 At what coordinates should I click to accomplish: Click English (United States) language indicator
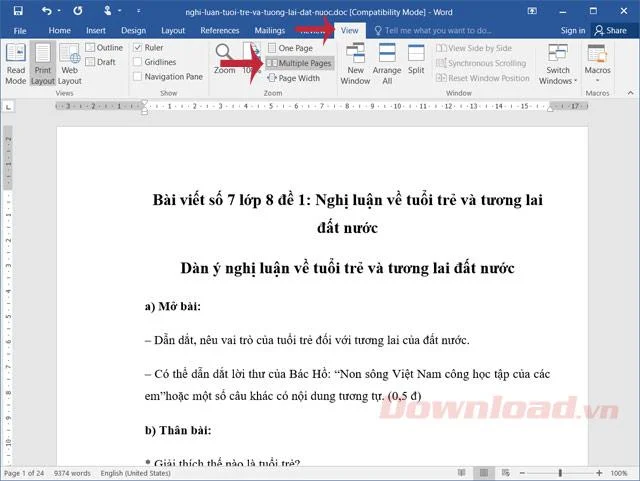coord(136,473)
